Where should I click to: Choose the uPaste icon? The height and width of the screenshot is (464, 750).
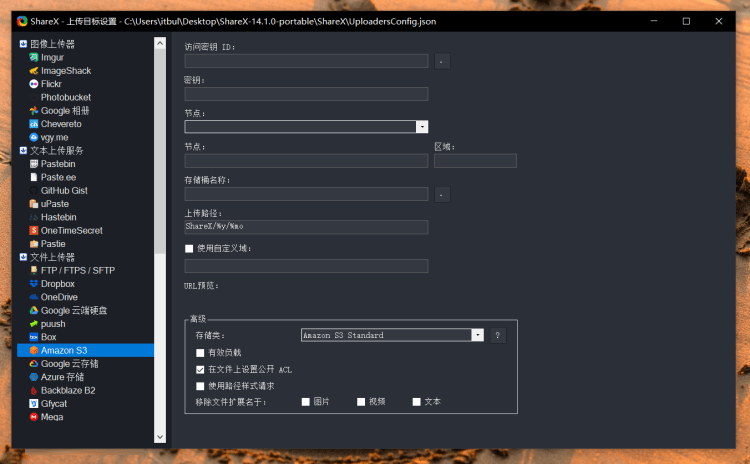pos(33,204)
